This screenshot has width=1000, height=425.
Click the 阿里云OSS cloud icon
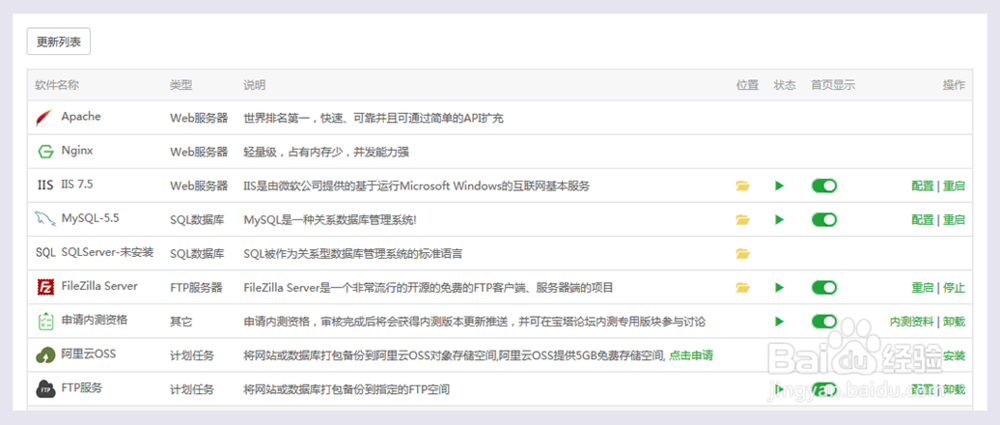tap(46, 355)
